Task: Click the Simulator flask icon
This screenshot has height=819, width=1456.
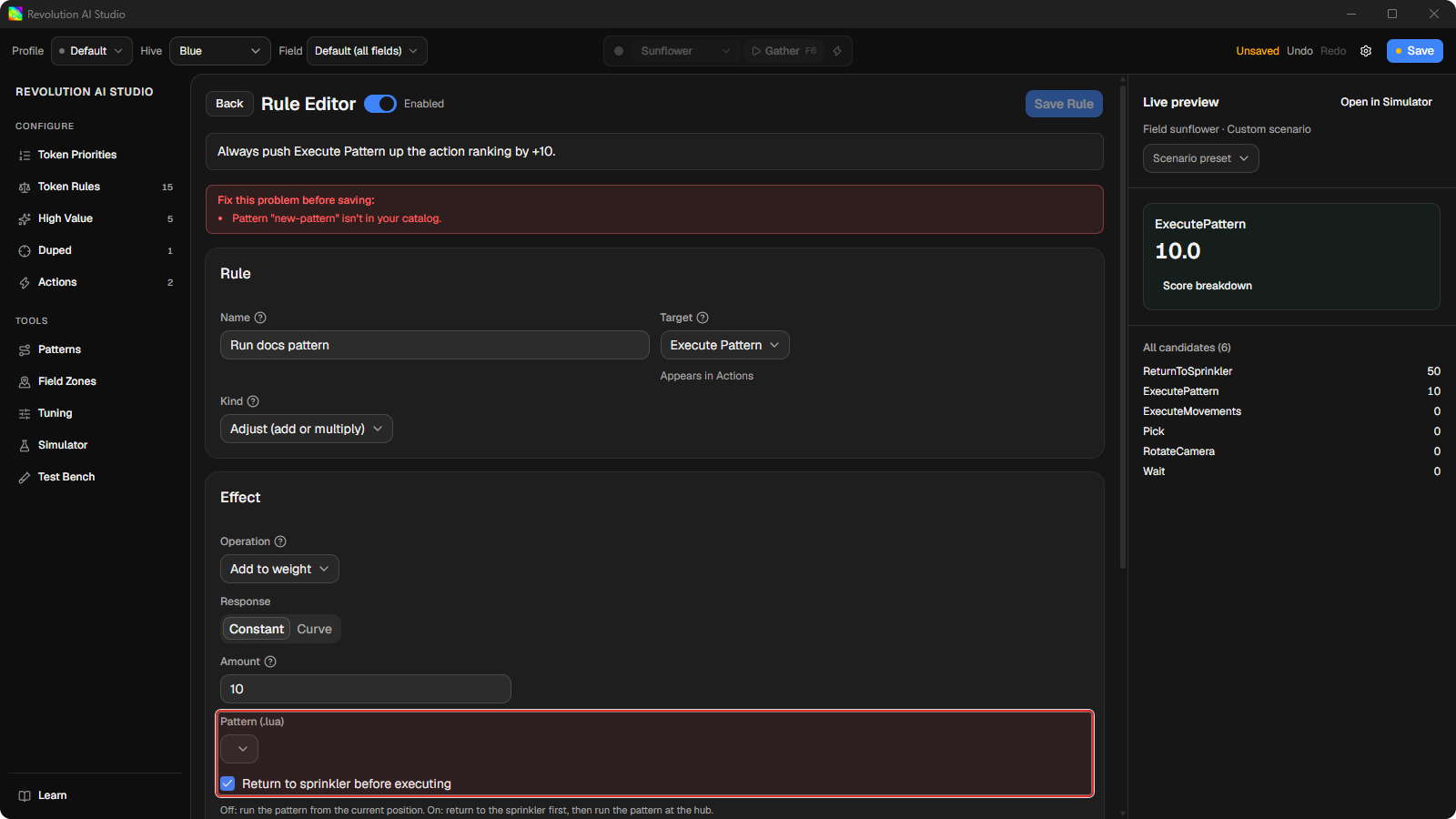Action: point(25,445)
